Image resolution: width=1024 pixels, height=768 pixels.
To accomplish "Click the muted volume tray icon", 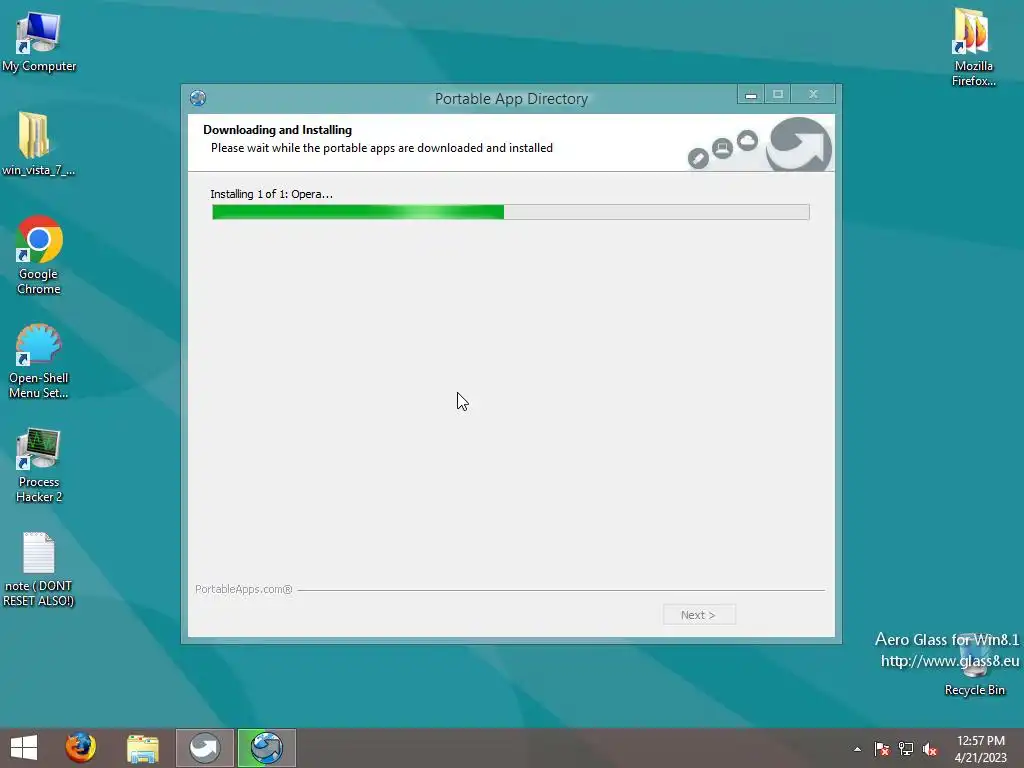I will [x=930, y=749].
